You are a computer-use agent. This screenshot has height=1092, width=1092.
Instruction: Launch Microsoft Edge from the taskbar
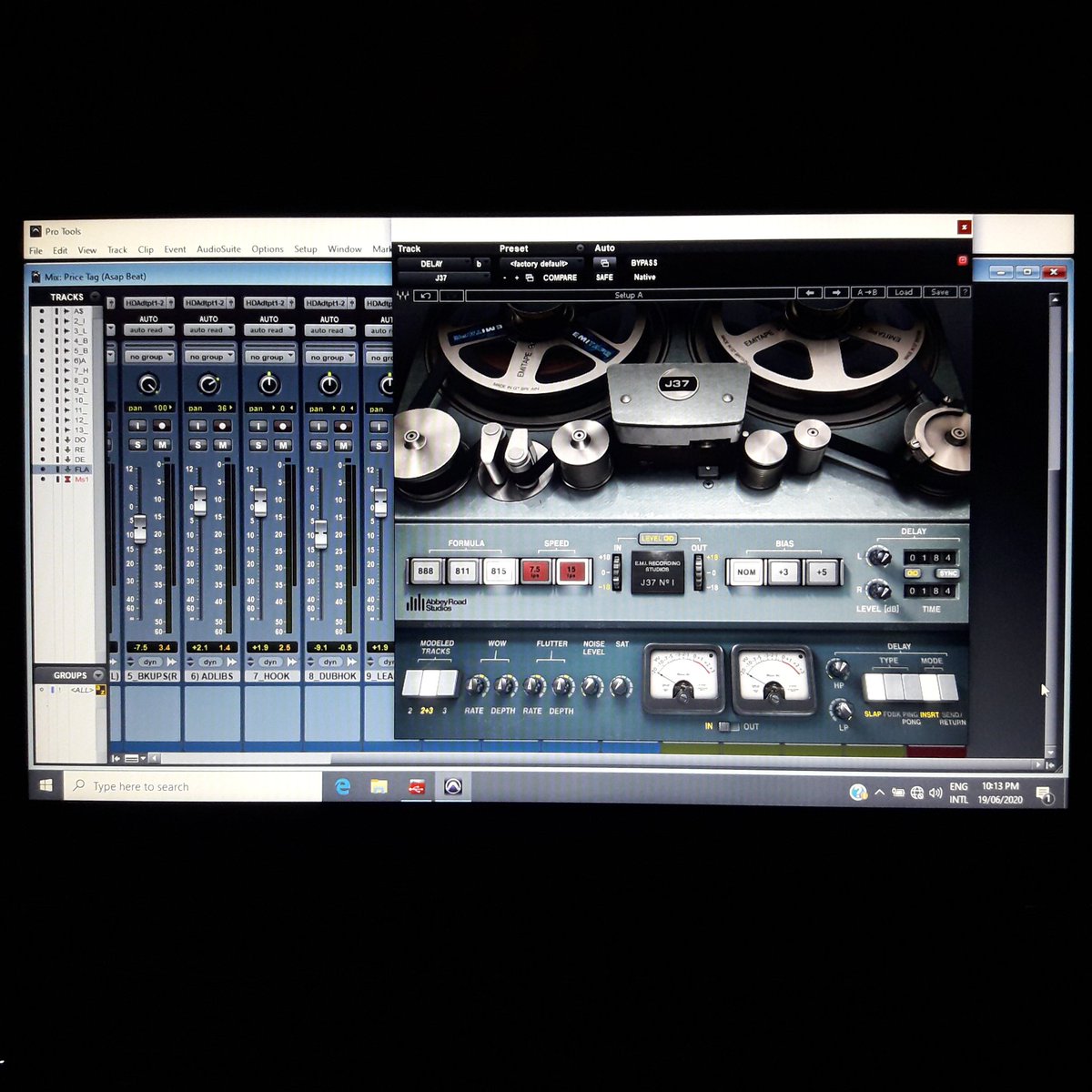point(342,786)
